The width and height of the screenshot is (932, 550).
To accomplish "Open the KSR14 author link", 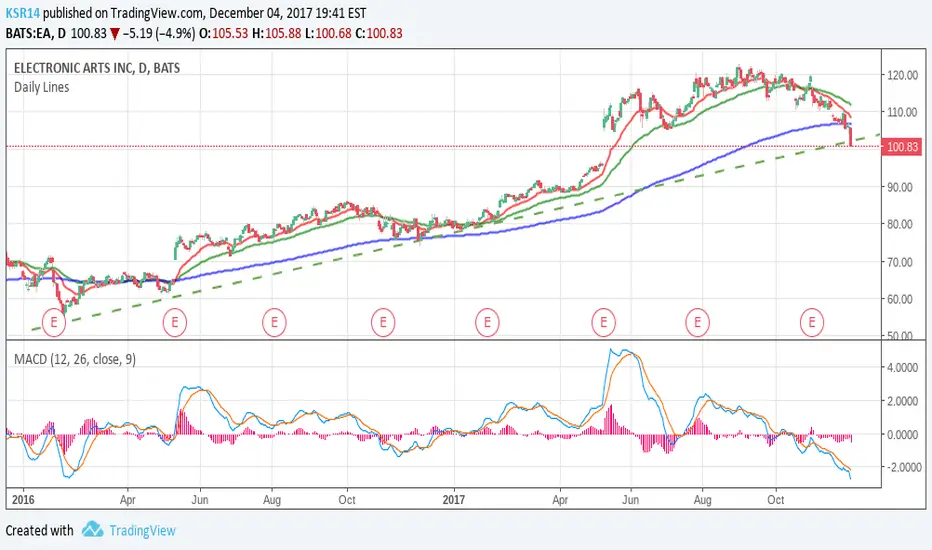I will pos(23,13).
